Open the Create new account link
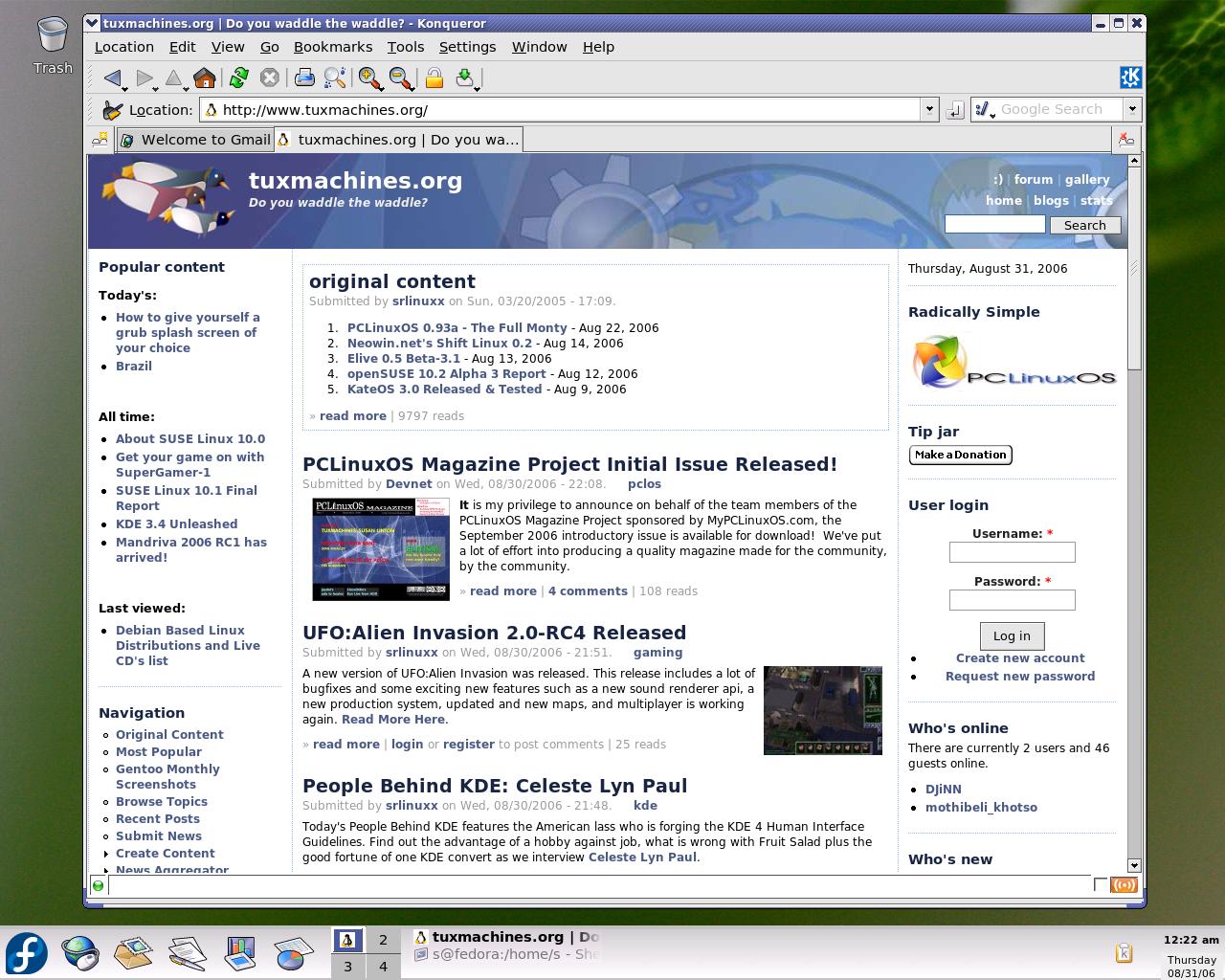Viewport: 1225px width, 980px height. coord(1020,658)
